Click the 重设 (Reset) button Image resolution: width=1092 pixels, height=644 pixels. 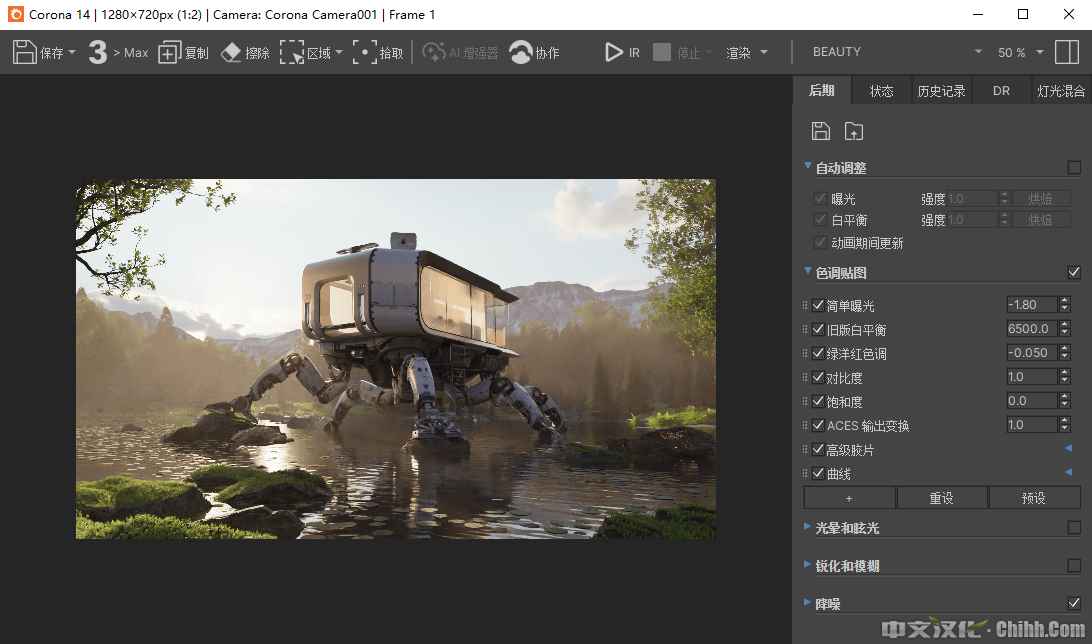941,498
